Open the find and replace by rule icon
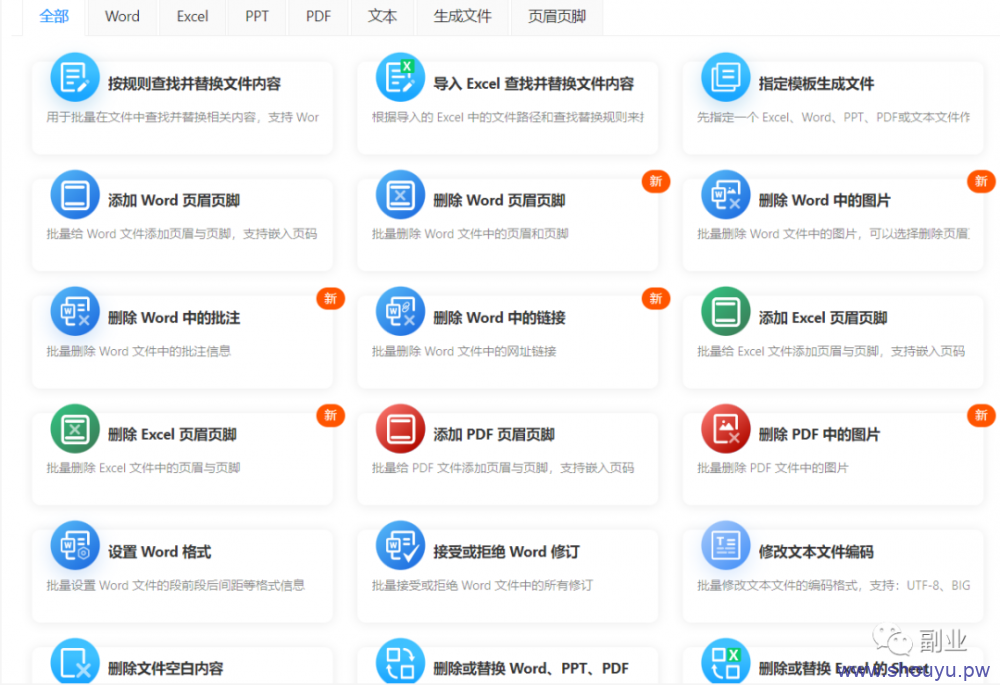1000x685 pixels. 75,77
